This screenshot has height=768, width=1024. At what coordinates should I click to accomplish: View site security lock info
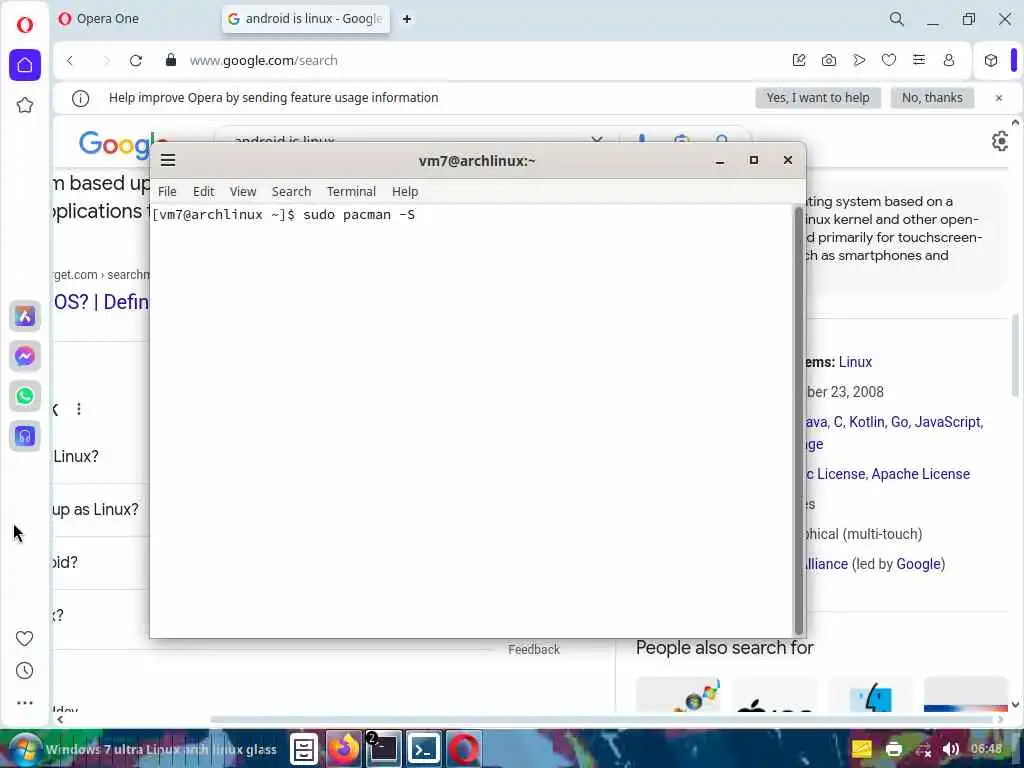coord(170,60)
